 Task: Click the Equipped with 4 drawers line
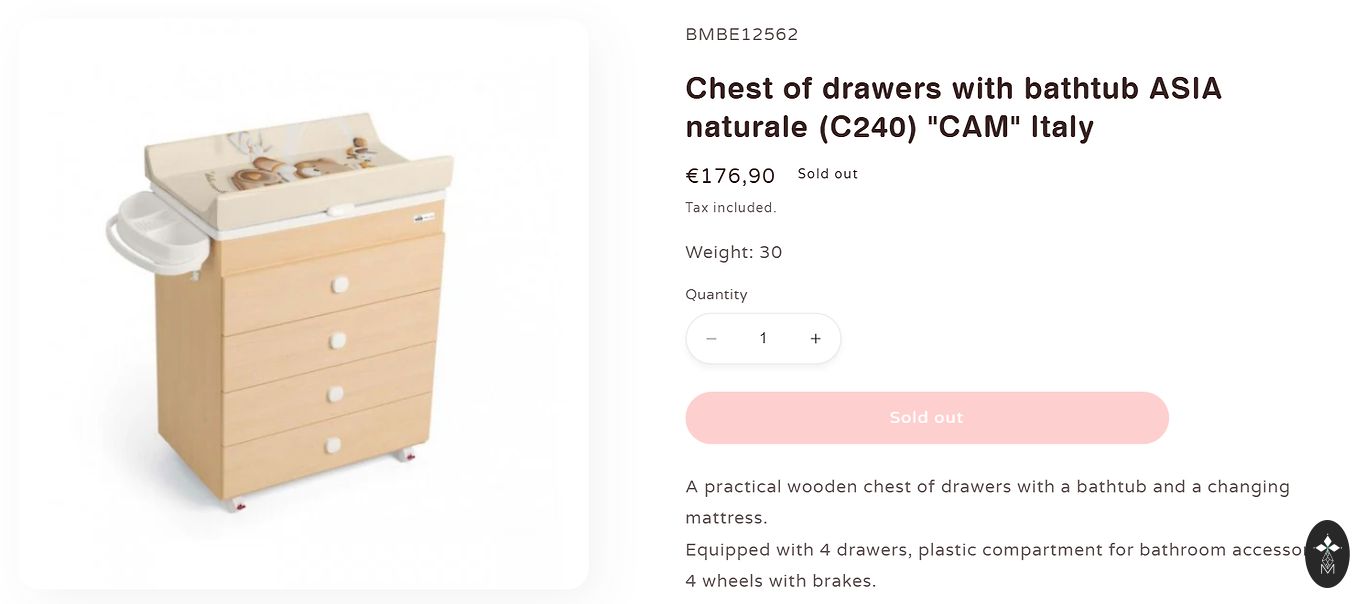tap(990, 550)
